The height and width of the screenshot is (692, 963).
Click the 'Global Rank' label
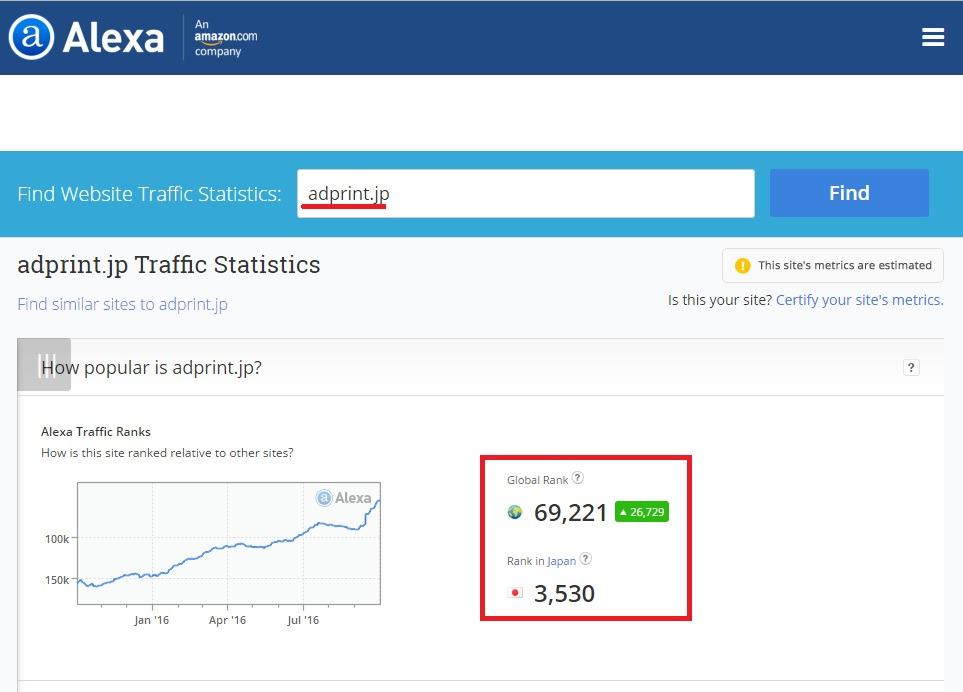(x=537, y=480)
